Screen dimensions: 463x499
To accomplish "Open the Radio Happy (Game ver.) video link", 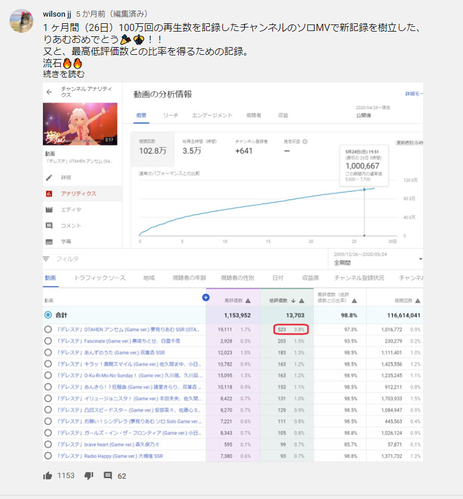I will point(110,456).
